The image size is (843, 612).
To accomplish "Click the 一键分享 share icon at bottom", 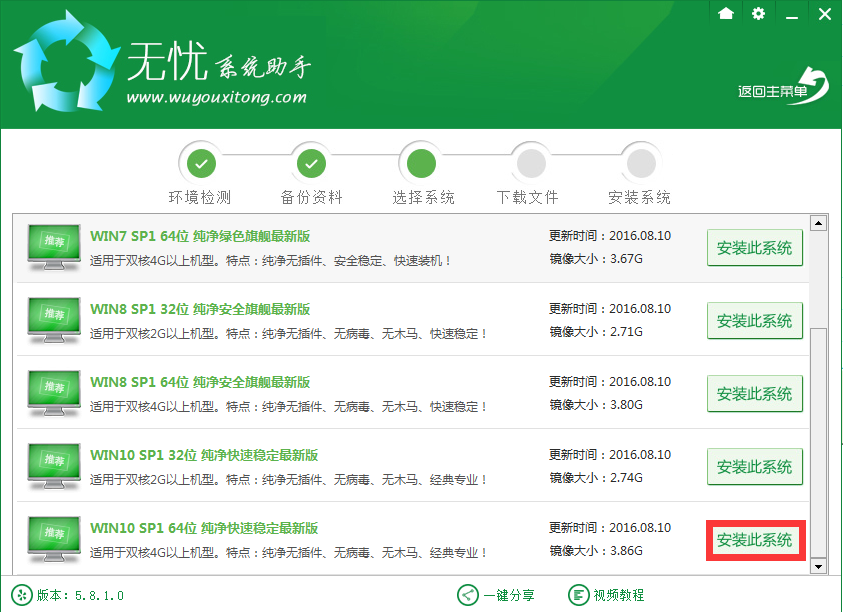I will coord(466,594).
